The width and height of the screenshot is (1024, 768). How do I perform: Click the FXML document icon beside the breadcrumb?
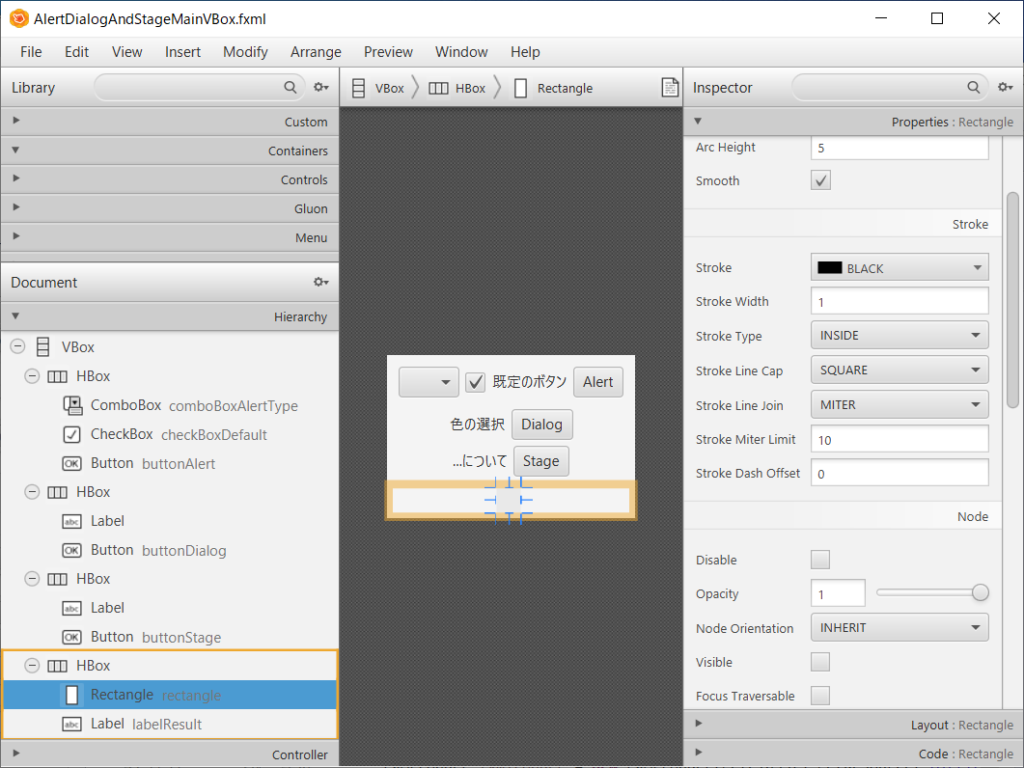click(x=668, y=87)
